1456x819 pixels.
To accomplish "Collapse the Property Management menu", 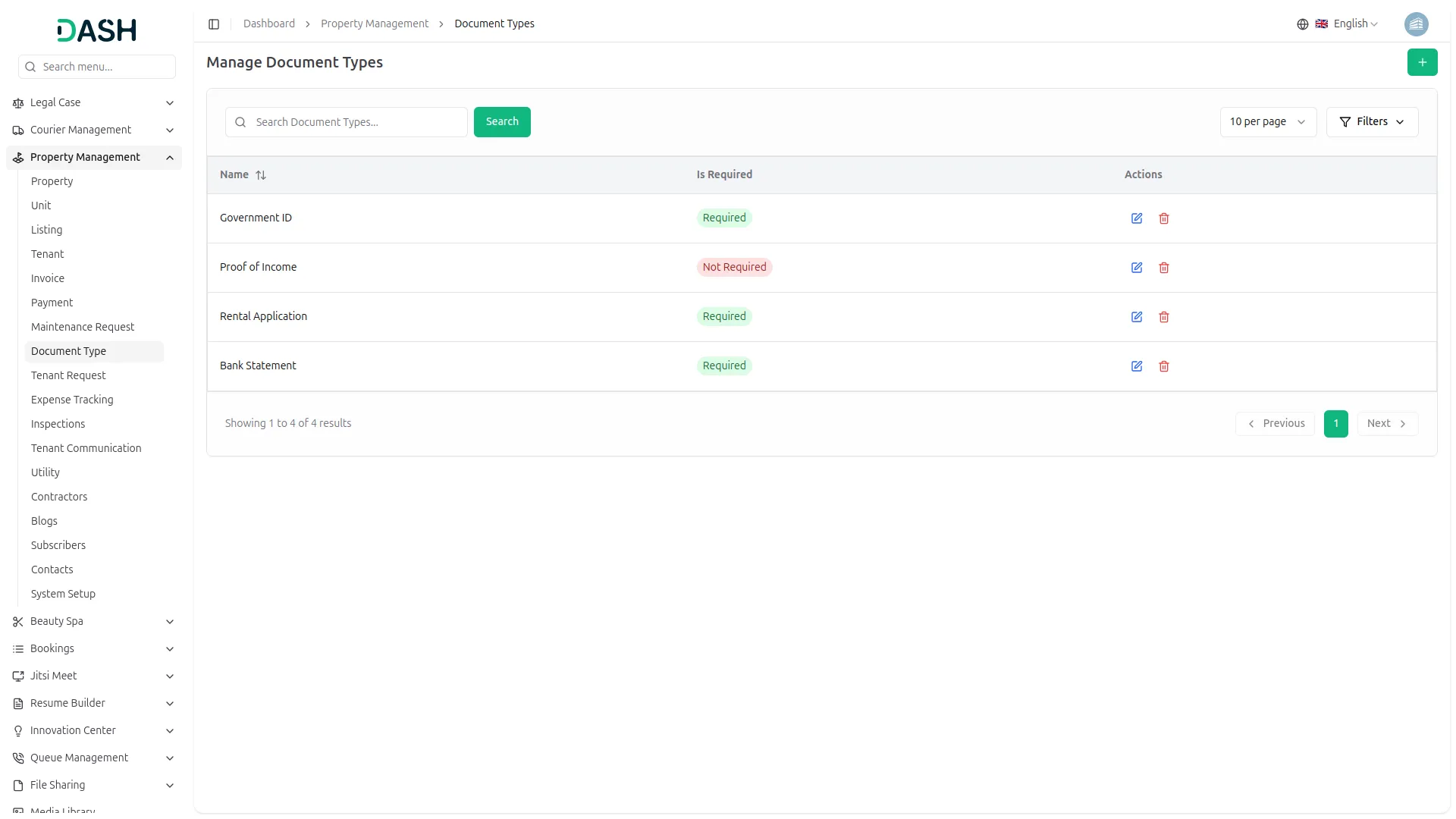I will [x=170, y=158].
